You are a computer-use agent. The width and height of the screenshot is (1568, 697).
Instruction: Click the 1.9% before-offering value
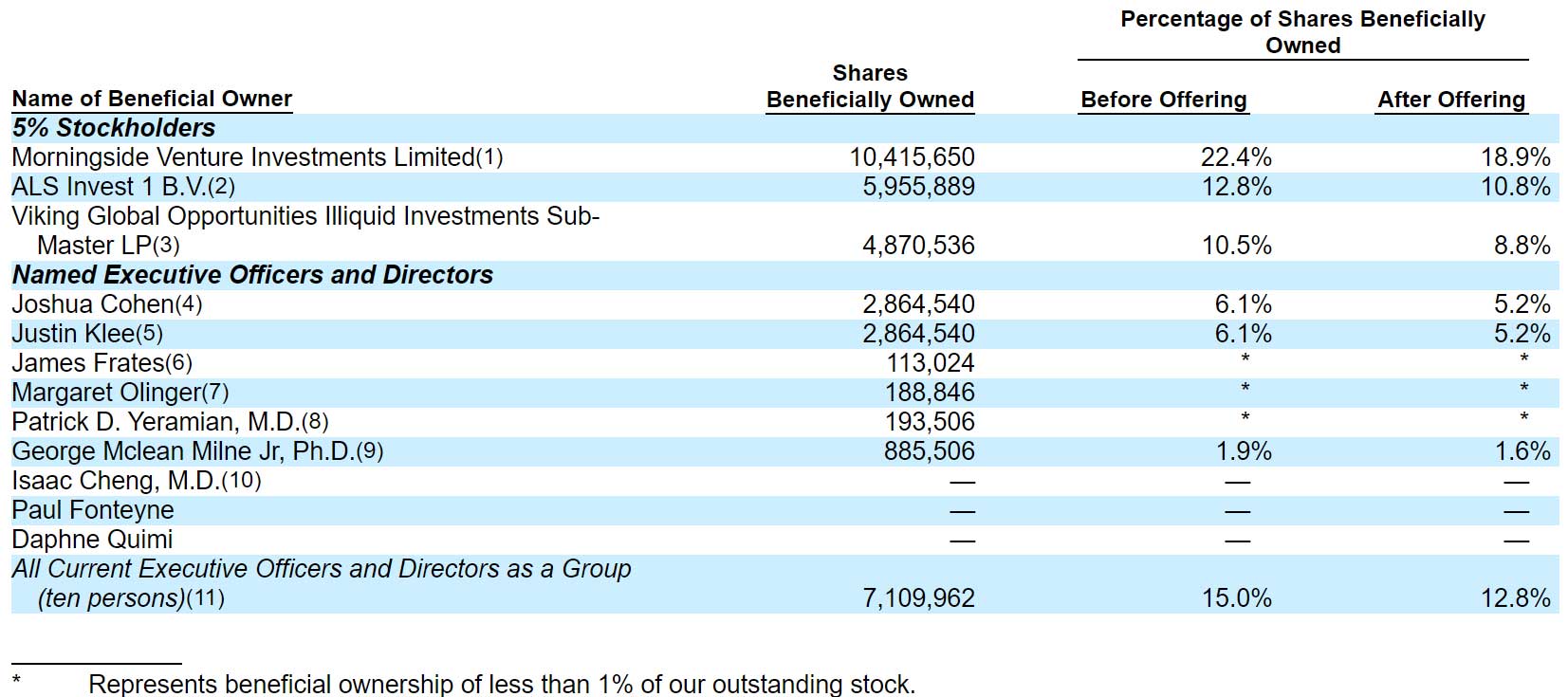pos(1243,451)
